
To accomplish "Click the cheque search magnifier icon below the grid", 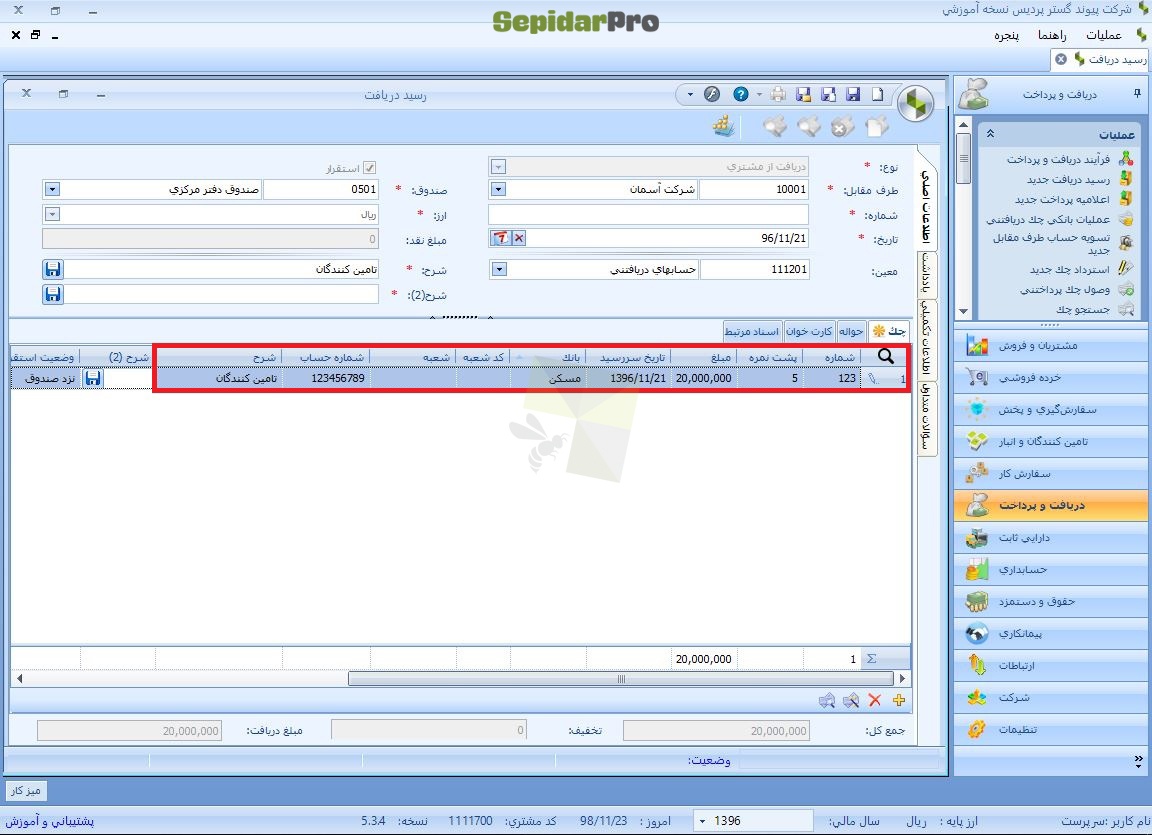I will pyautogui.click(x=827, y=701).
